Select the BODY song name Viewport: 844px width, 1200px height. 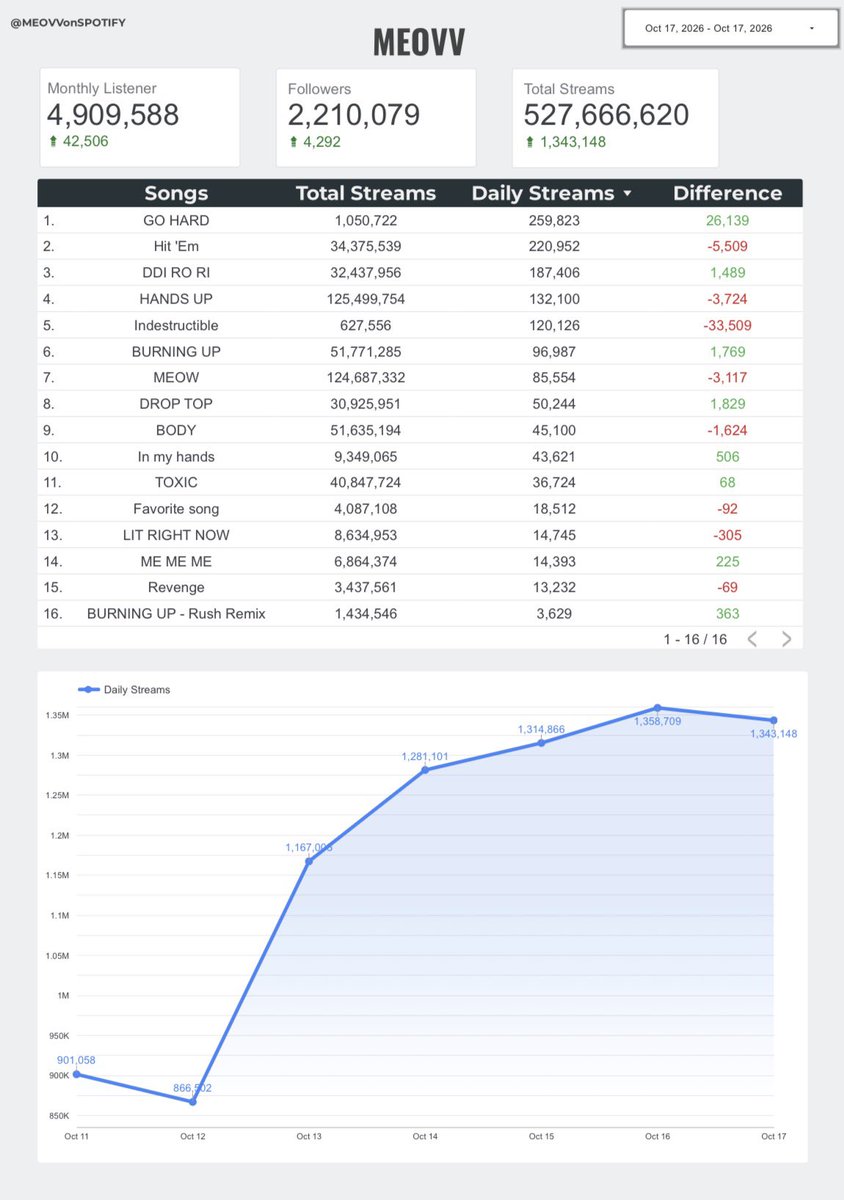coord(176,430)
